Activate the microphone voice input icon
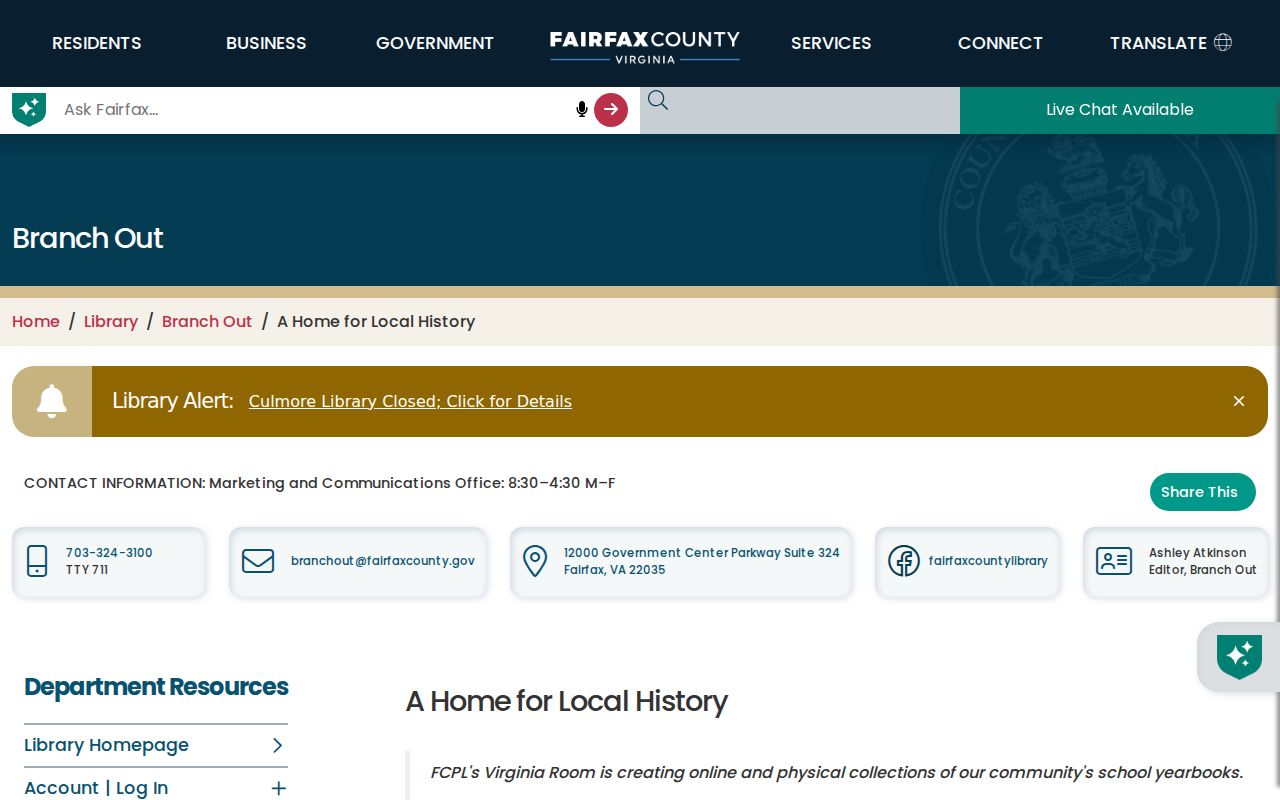The width and height of the screenshot is (1280, 800). click(x=582, y=109)
